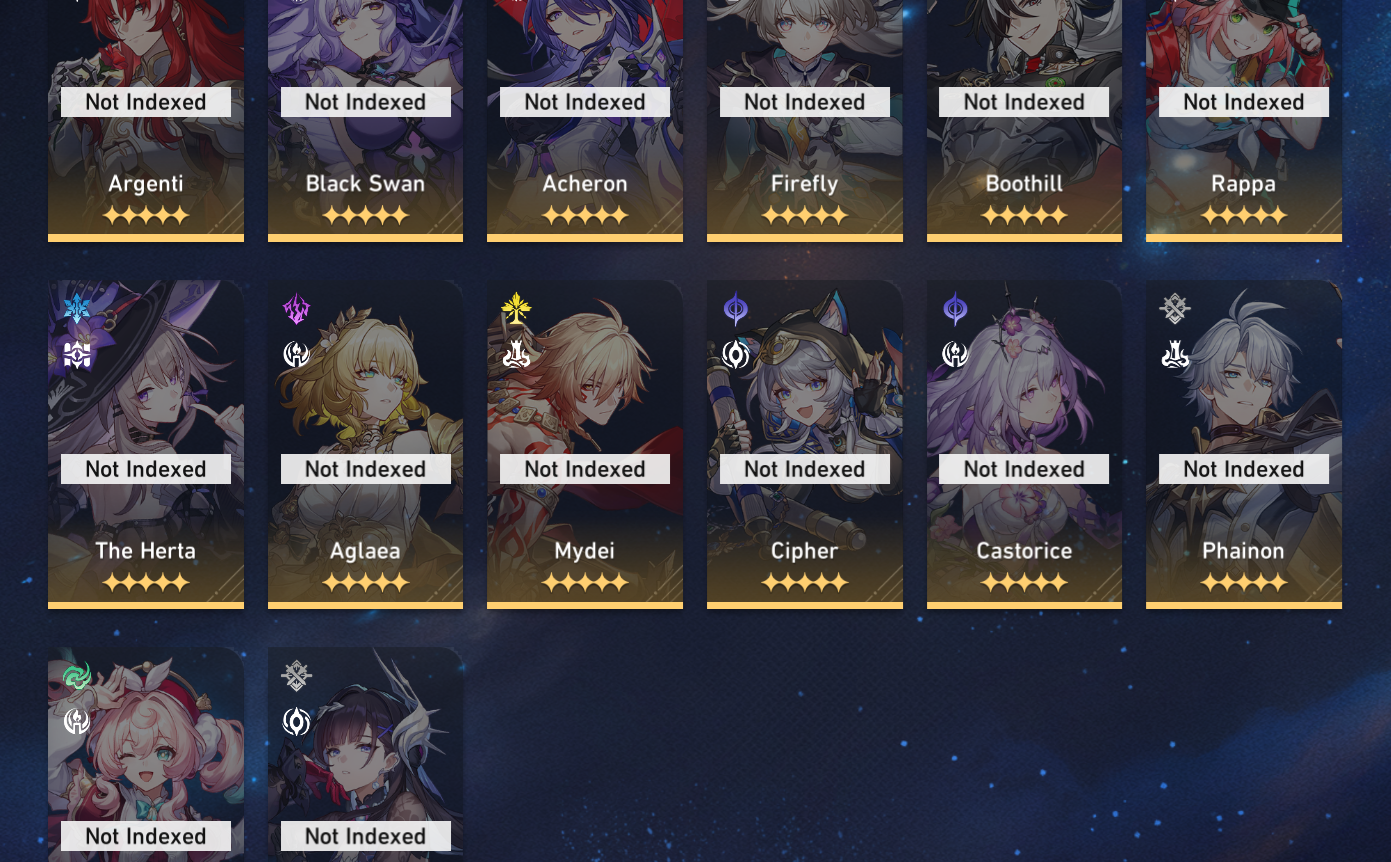Click the Remembrance path icon on Castorice's card
Screen dimensions: 1391x862
pos(955,354)
